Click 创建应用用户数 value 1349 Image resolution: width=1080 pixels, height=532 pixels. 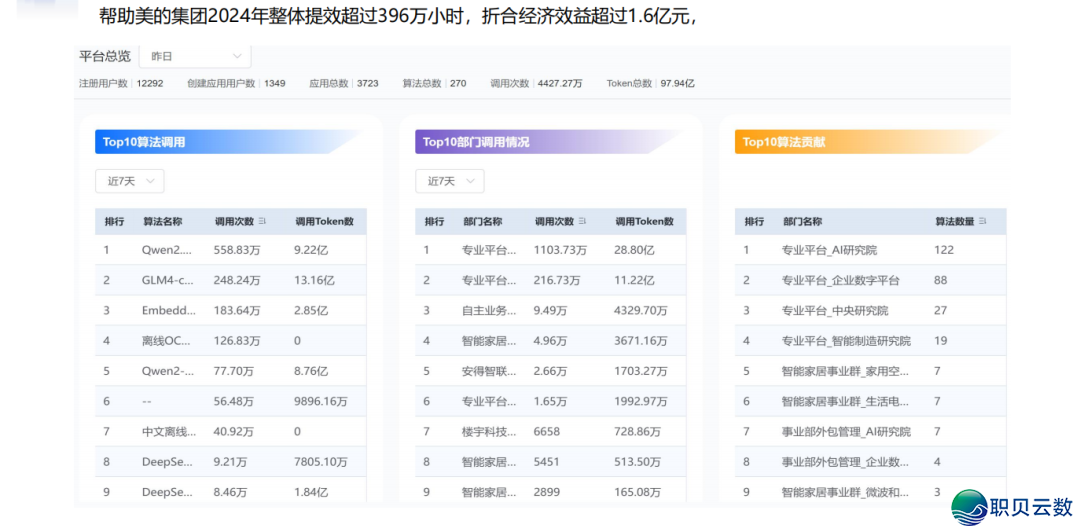coord(274,83)
